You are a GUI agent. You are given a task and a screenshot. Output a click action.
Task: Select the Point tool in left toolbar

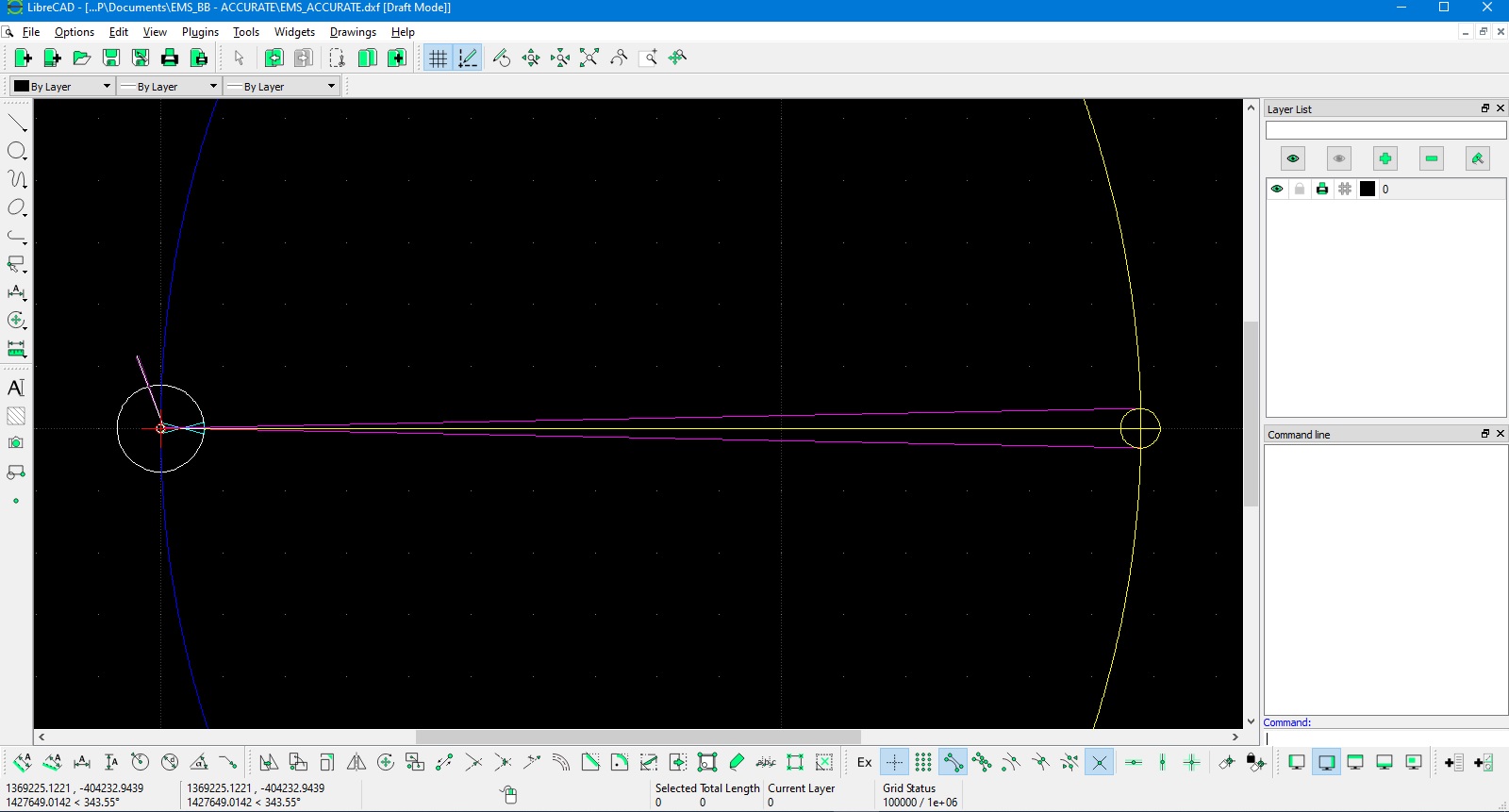point(16,501)
